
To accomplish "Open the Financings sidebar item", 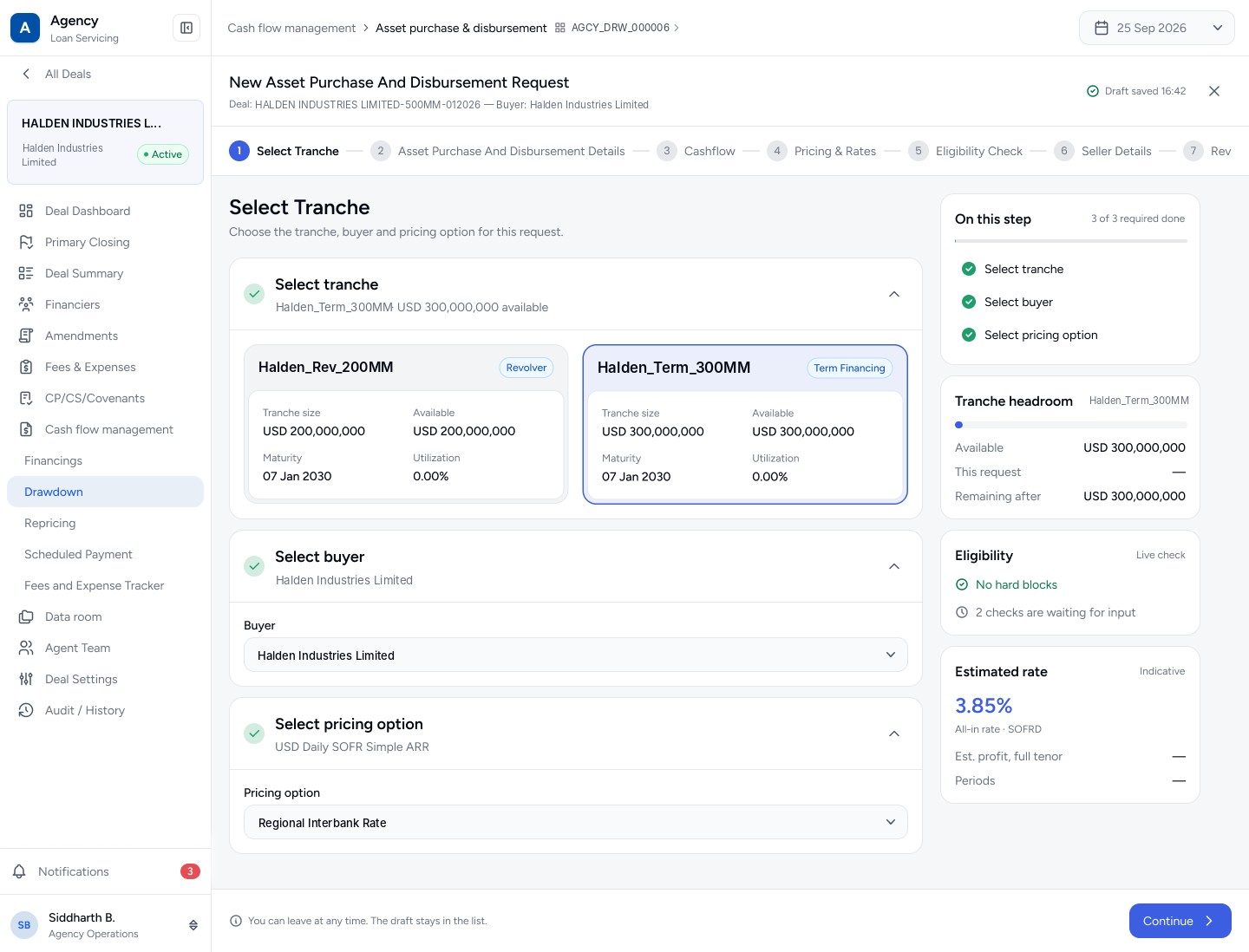I will (105, 460).
